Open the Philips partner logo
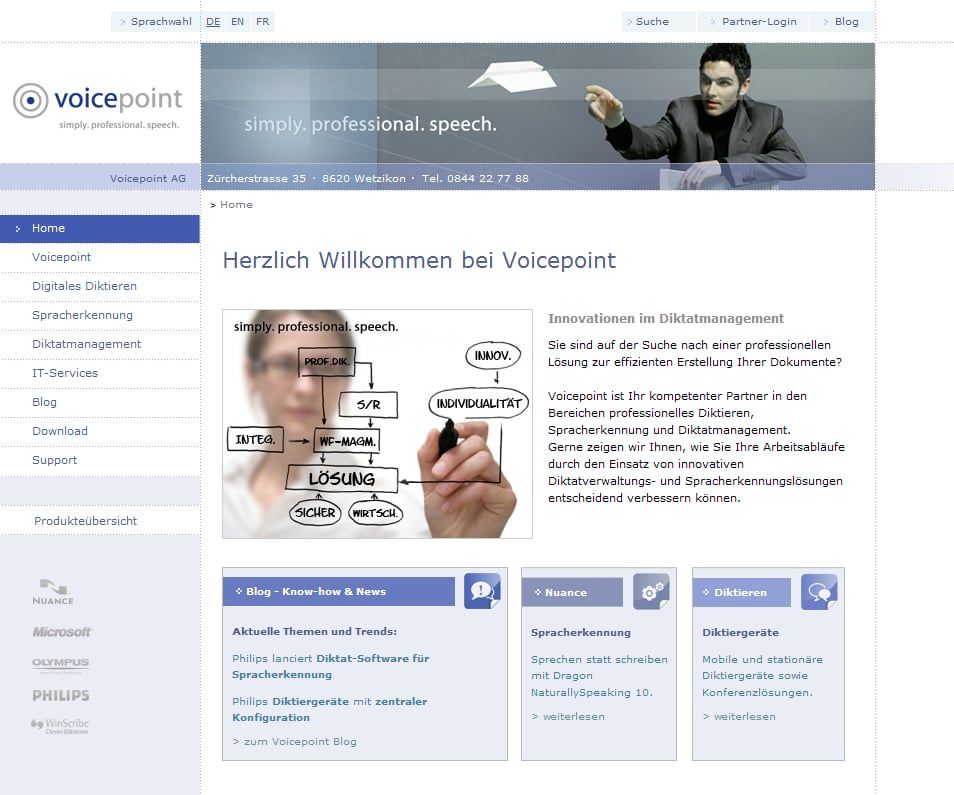The width and height of the screenshot is (954, 795). point(61,695)
